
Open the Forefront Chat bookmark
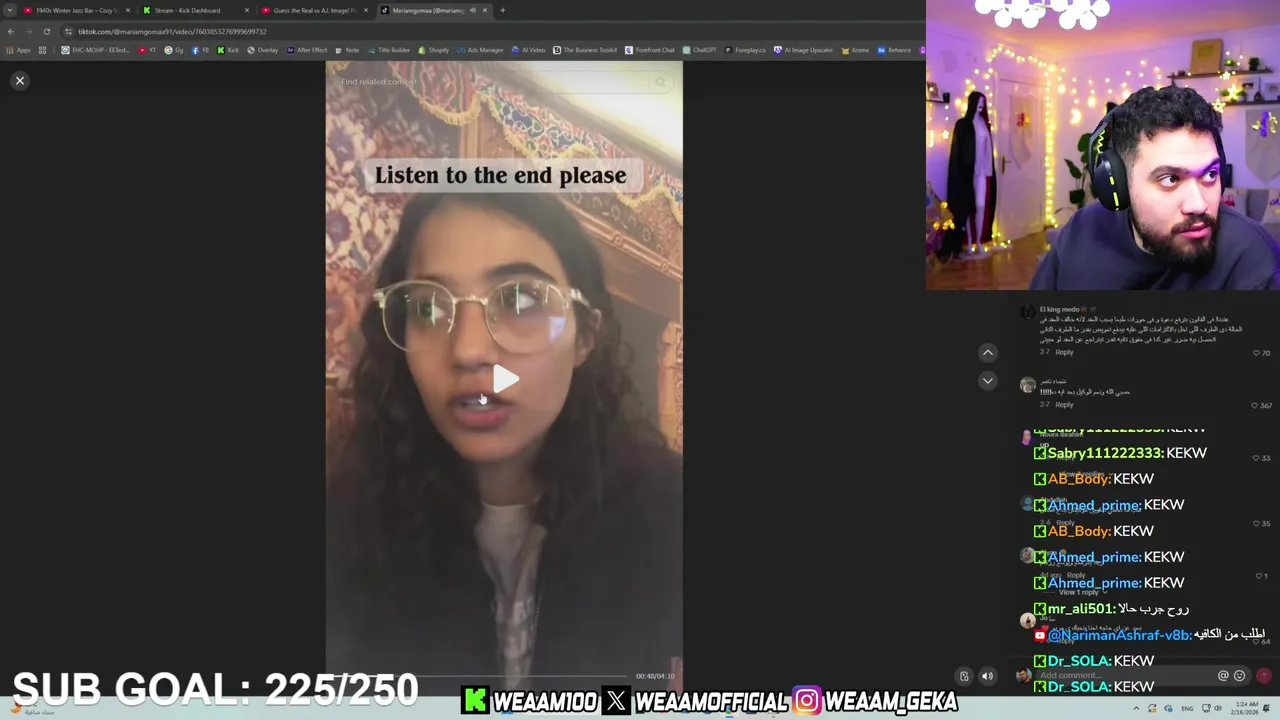[650, 50]
